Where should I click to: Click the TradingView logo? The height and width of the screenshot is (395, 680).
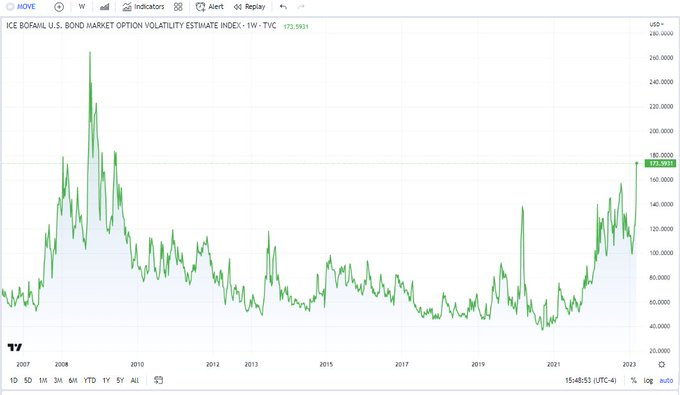14,347
